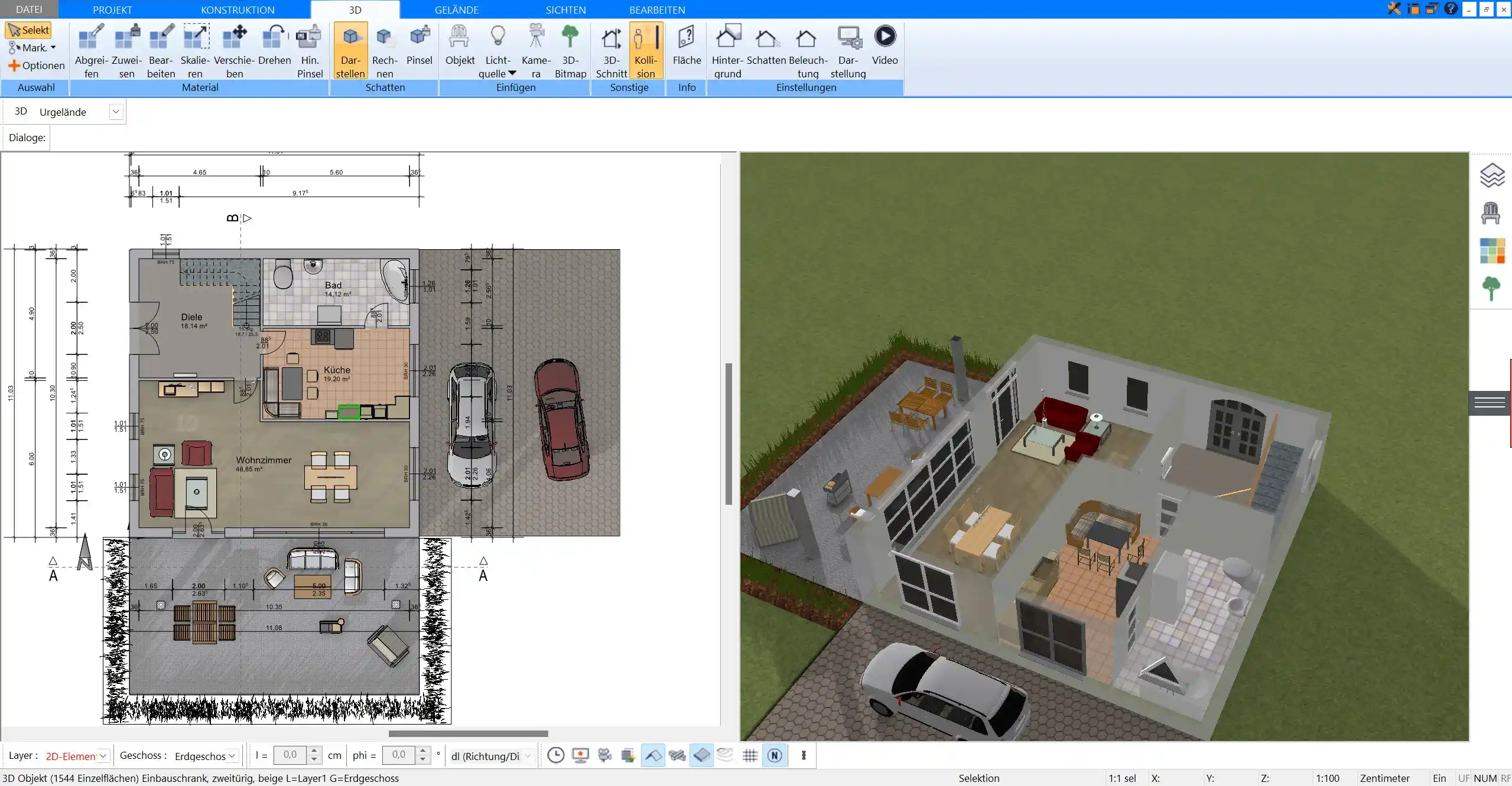Expand the Mark. dropdown arrow
The width and height of the screenshot is (1512, 786).
coord(53,48)
